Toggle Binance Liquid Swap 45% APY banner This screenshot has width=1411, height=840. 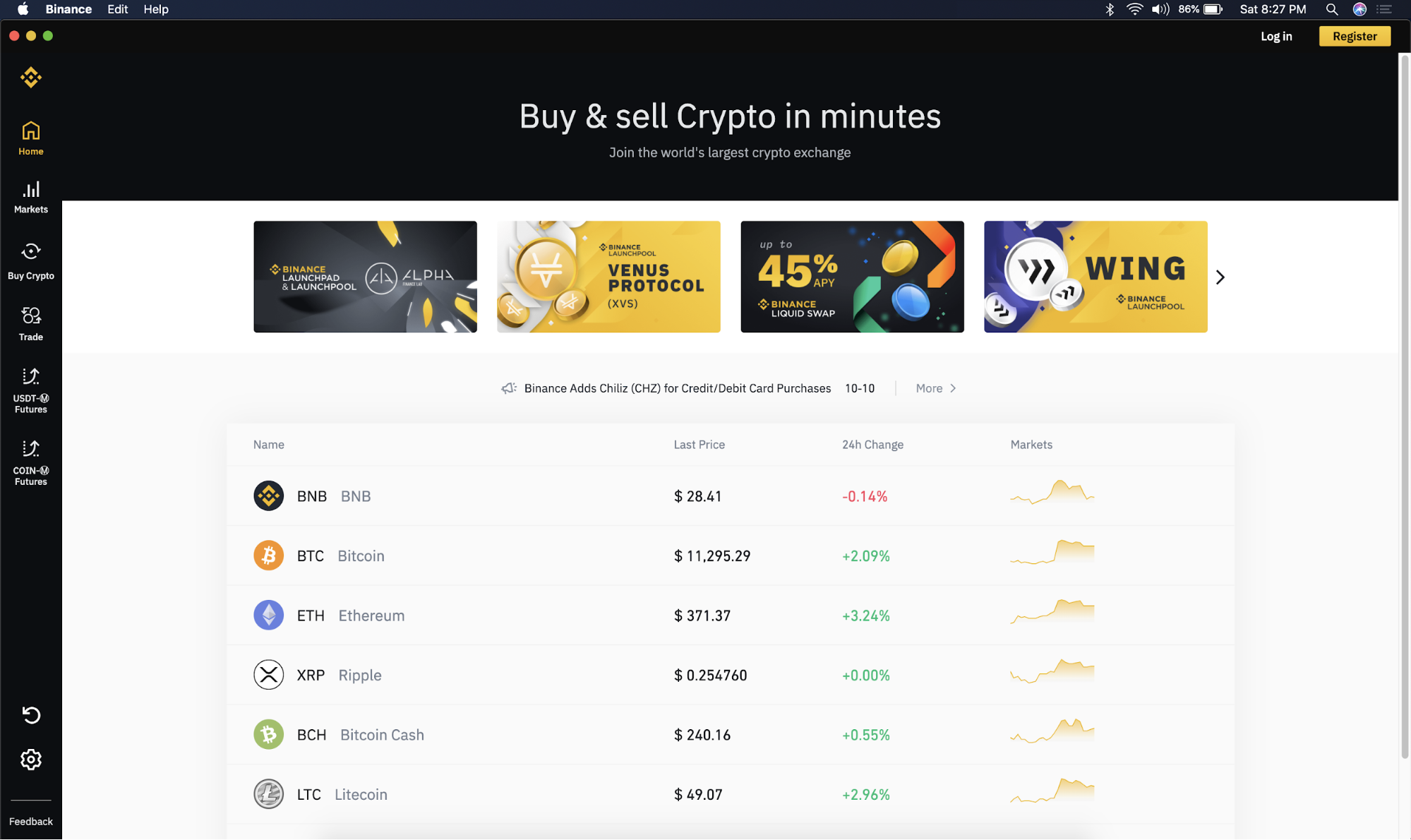point(851,276)
